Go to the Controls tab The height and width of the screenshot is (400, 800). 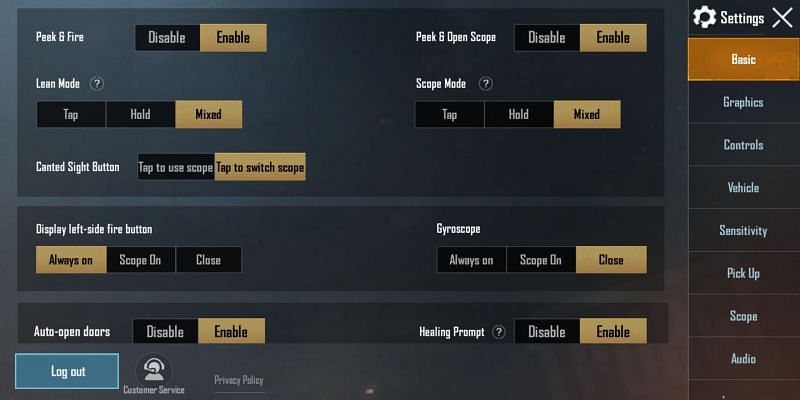pyautogui.click(x=743, y=145)
